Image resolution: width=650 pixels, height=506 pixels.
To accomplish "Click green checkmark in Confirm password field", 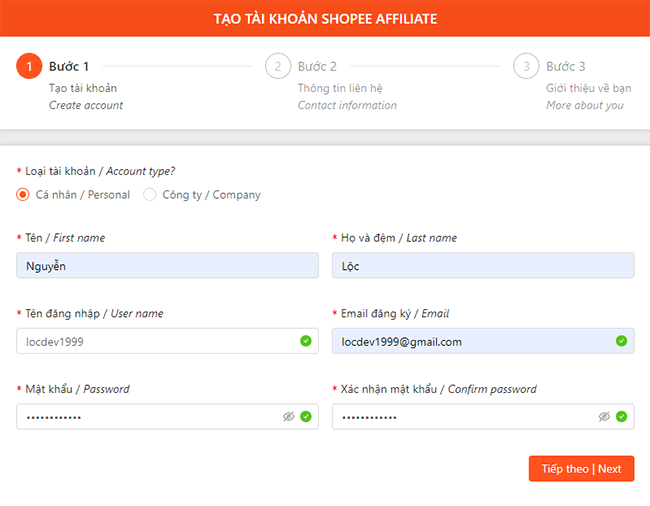I will click(621, 416).
